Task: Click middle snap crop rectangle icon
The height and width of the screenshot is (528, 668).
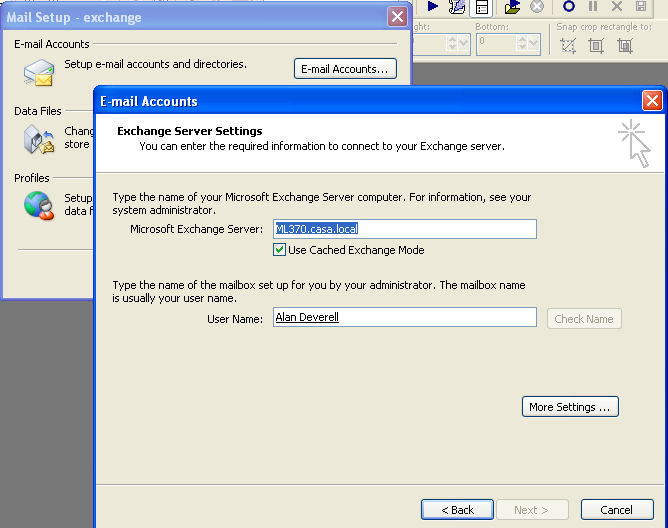Action: tap(596, 45)
